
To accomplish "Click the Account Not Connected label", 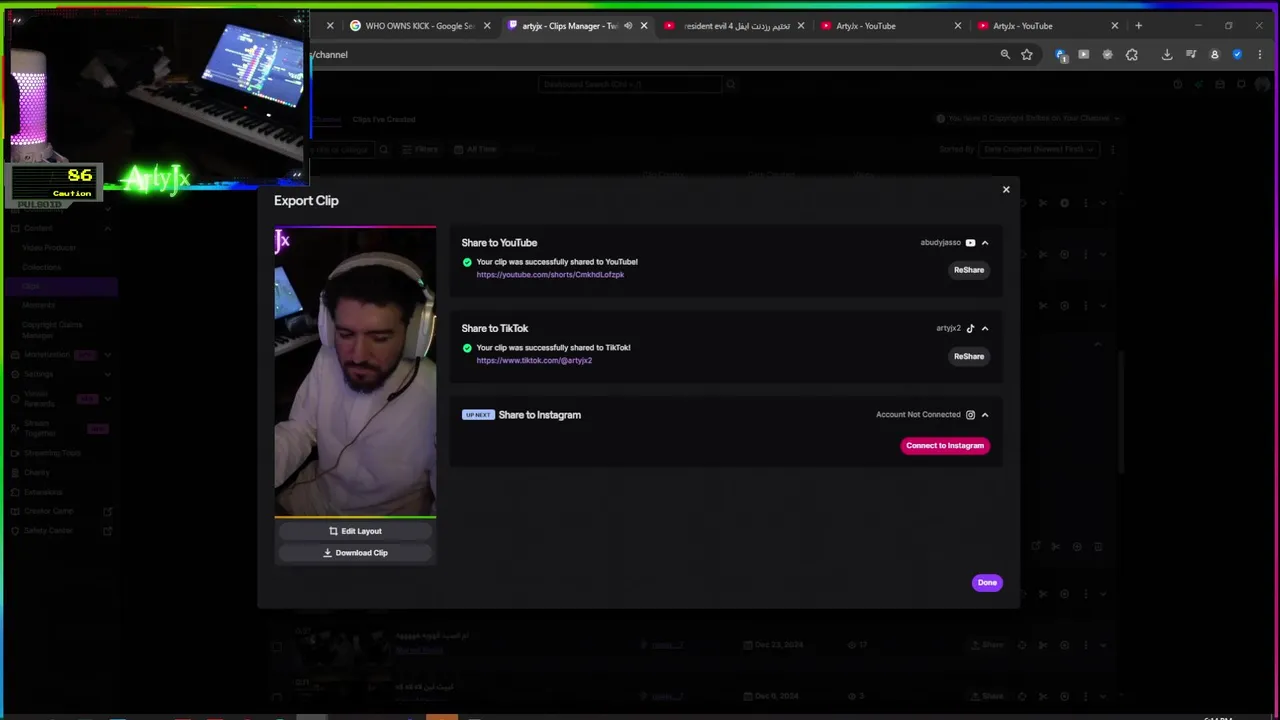I will click(918, 415).
